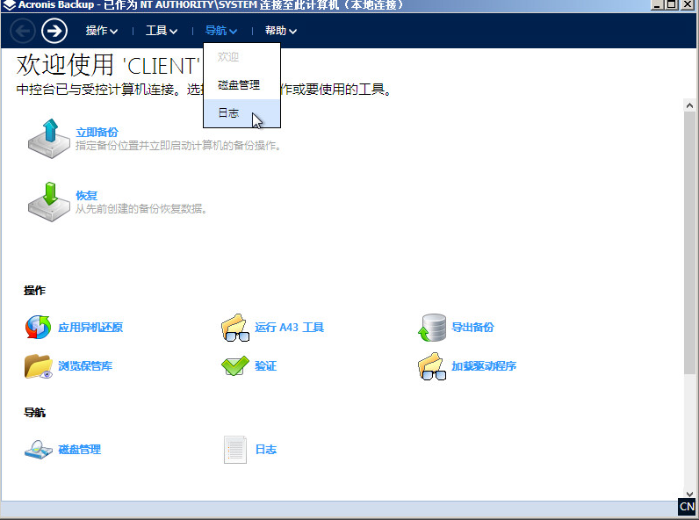Open the 导出备份 link
699x520 pixels.
coord(473,327)
